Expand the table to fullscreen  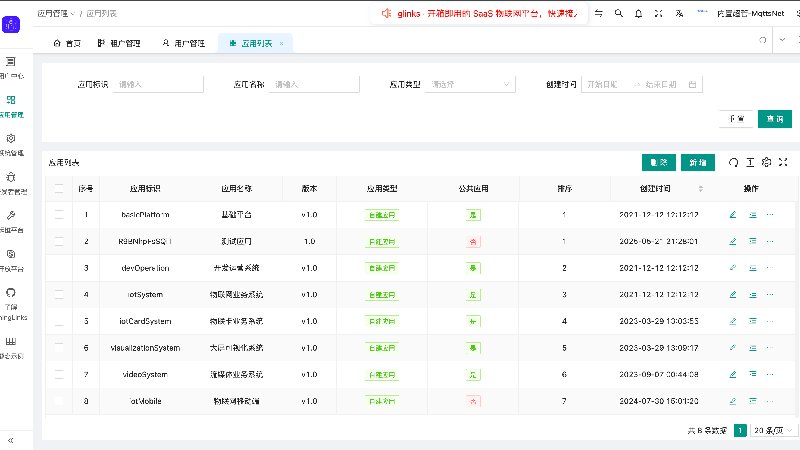pos(783,162)
